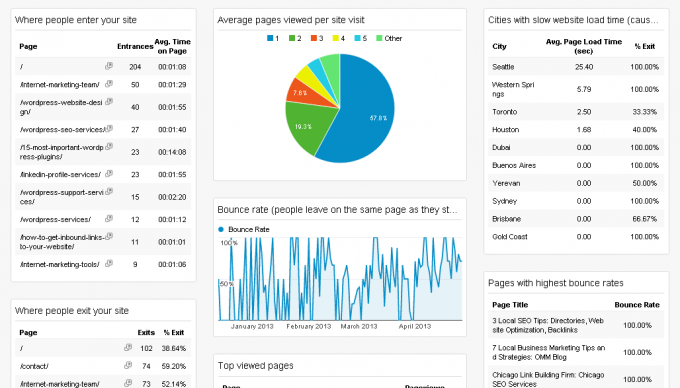Click Seattle's 25.40 load time value
Image resolution: width=680 pixels, height=388 pixels.
tap(584, 67)
